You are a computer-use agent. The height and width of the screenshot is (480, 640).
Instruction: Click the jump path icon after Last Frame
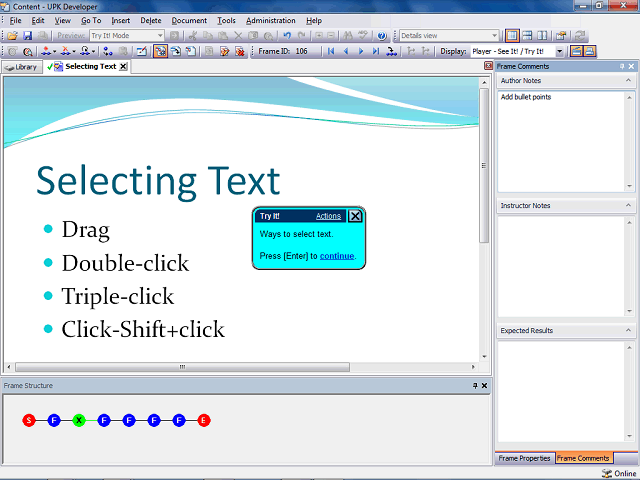391,51
